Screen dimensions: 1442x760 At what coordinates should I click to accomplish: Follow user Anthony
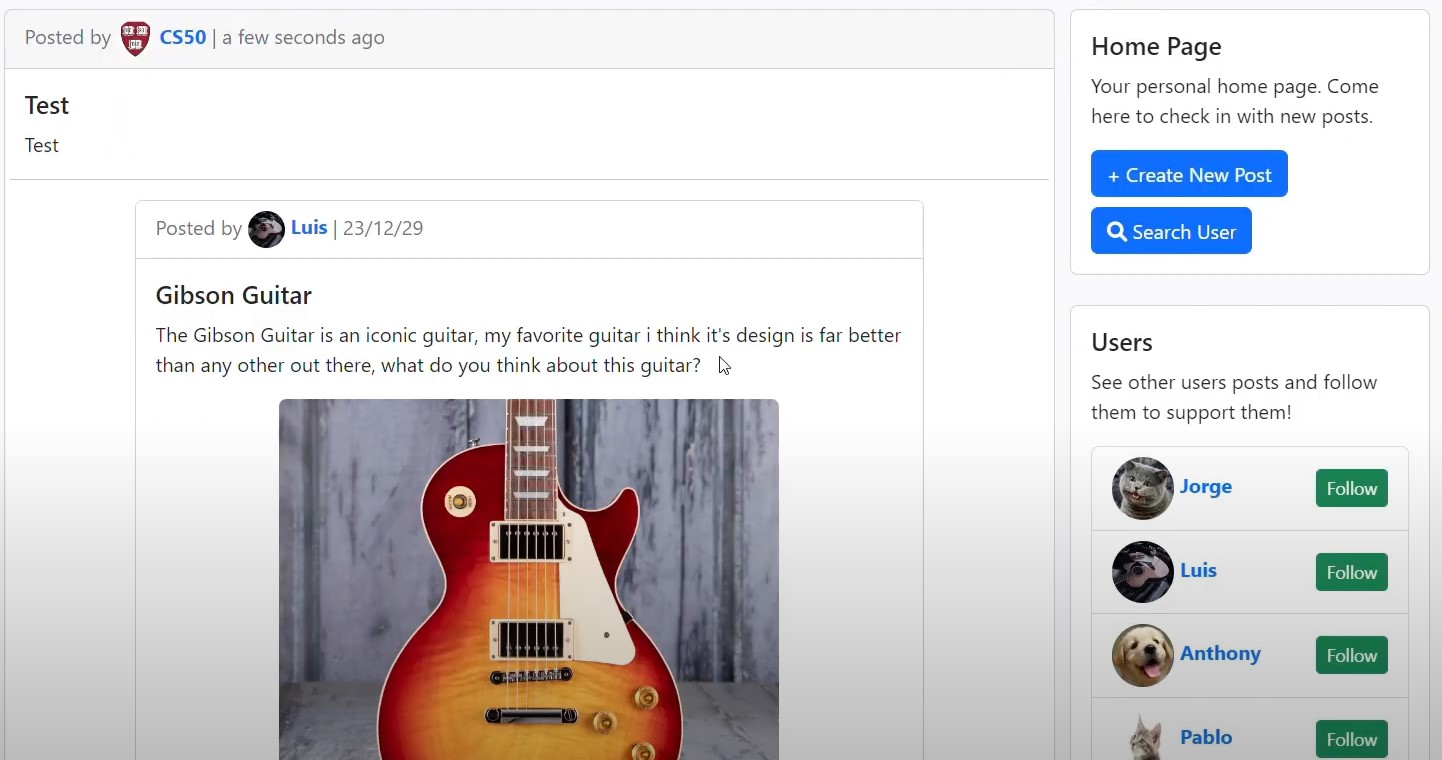coord(1351,655)
